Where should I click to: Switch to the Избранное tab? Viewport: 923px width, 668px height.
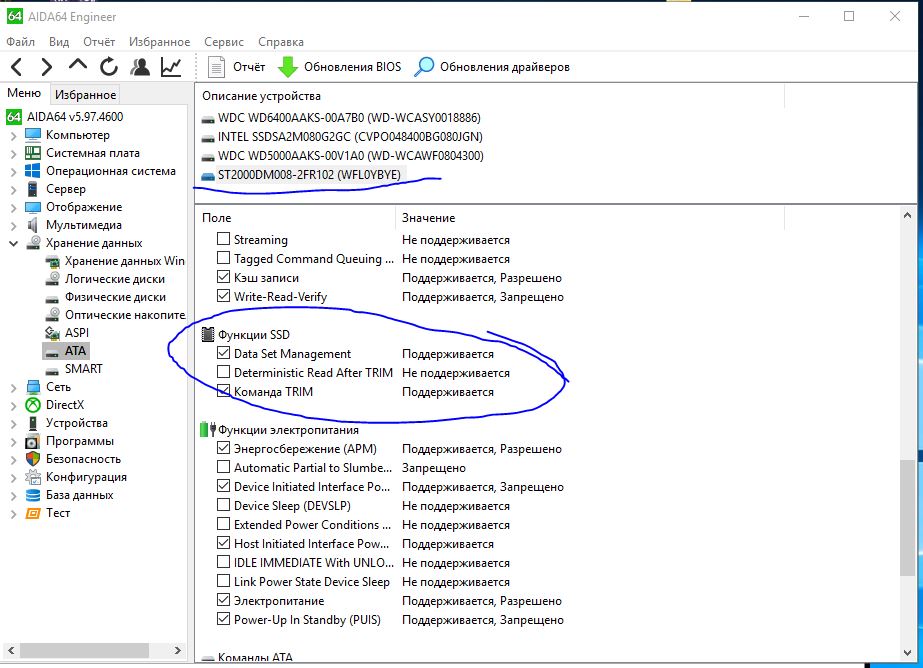[85, 95]
